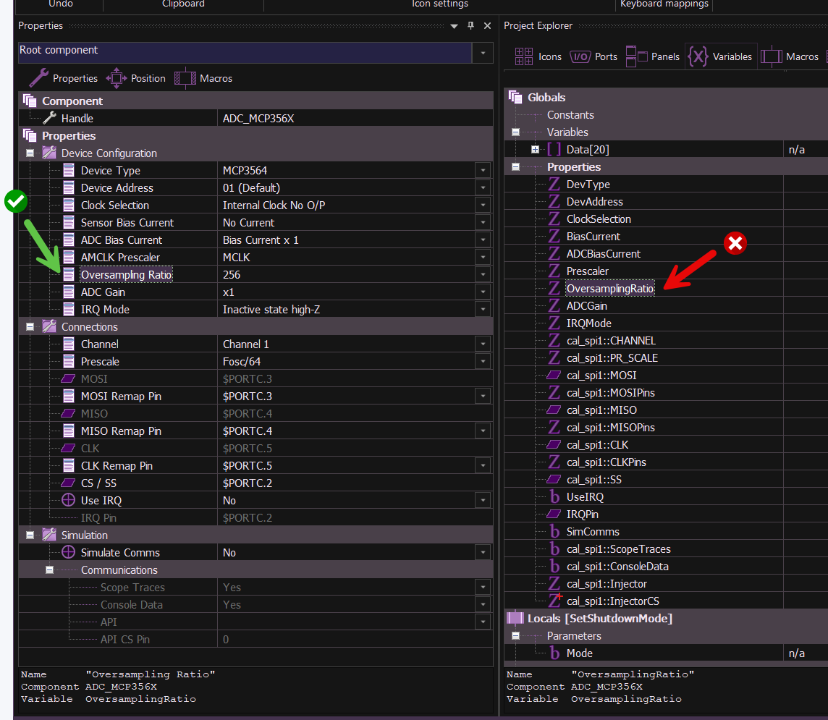Click the Macros icon in Properties panel

tap(185, 78)
